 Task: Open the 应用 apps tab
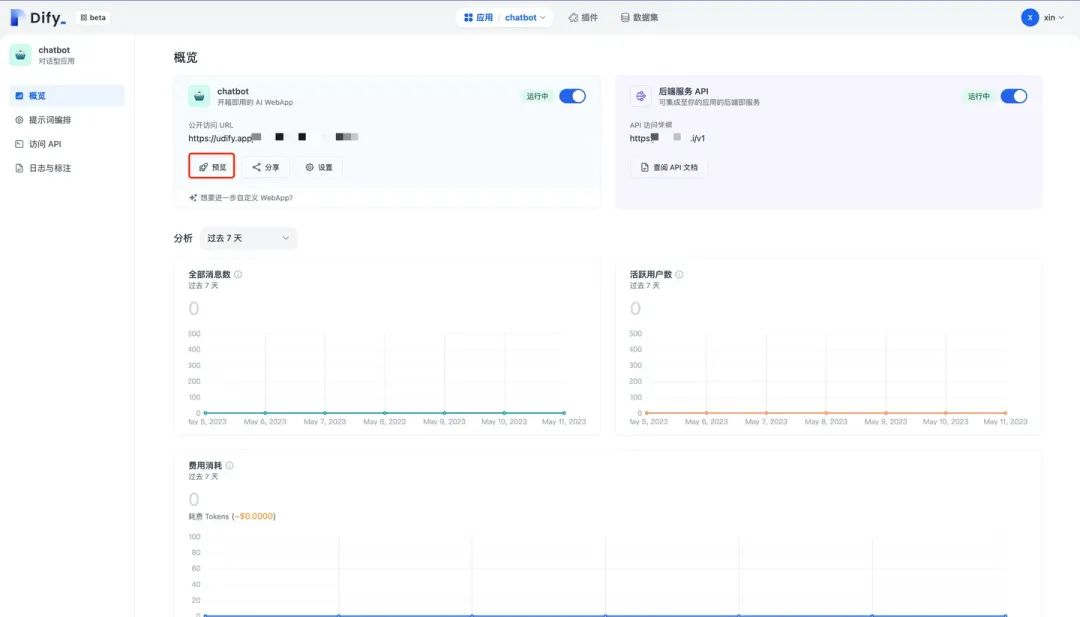pyautogui.click(x=479, y=17)
